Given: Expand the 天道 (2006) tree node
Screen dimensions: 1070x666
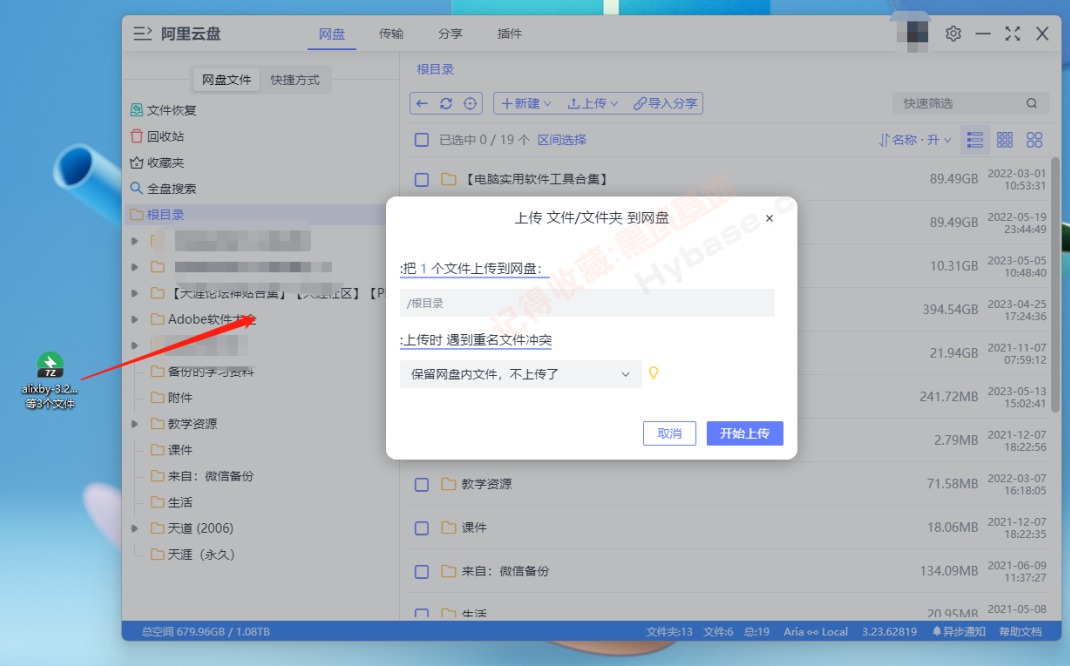Looking at the screenshot, I should coord(134,528).
